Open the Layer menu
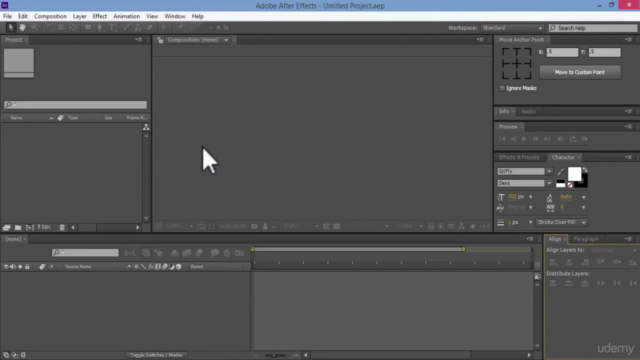Image resolution: width=640 pixels, height=360 pixels. (80, 16)
